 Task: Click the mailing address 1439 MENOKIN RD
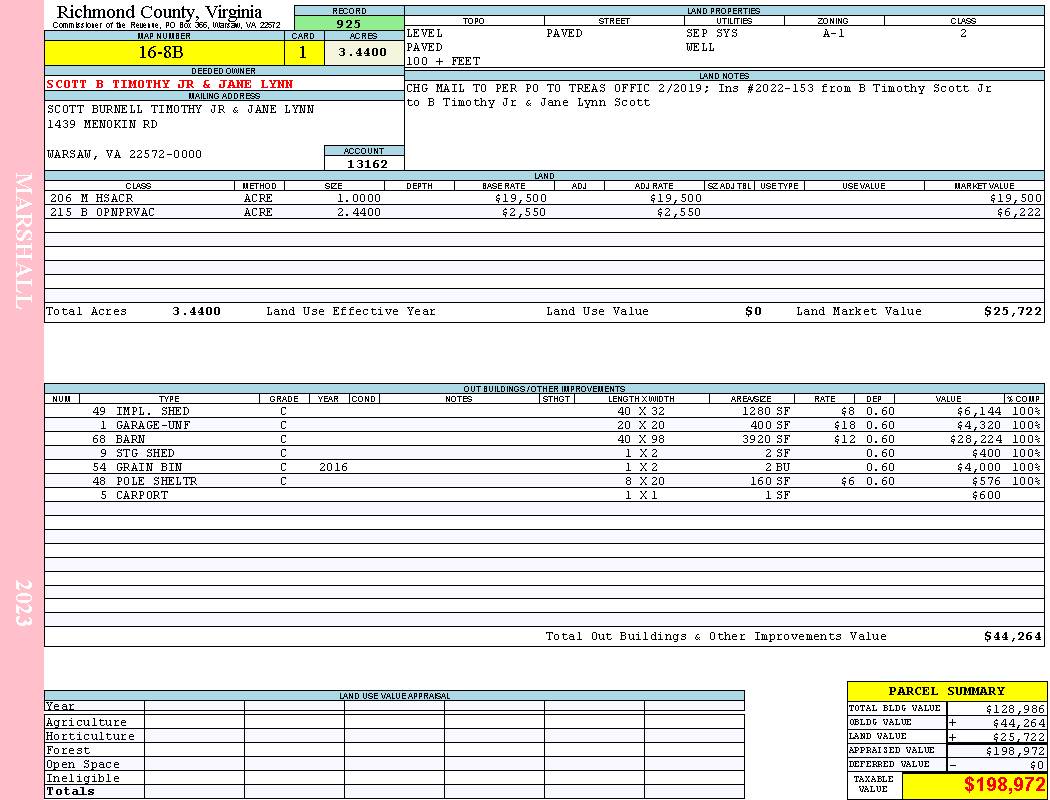click(102, 125)
